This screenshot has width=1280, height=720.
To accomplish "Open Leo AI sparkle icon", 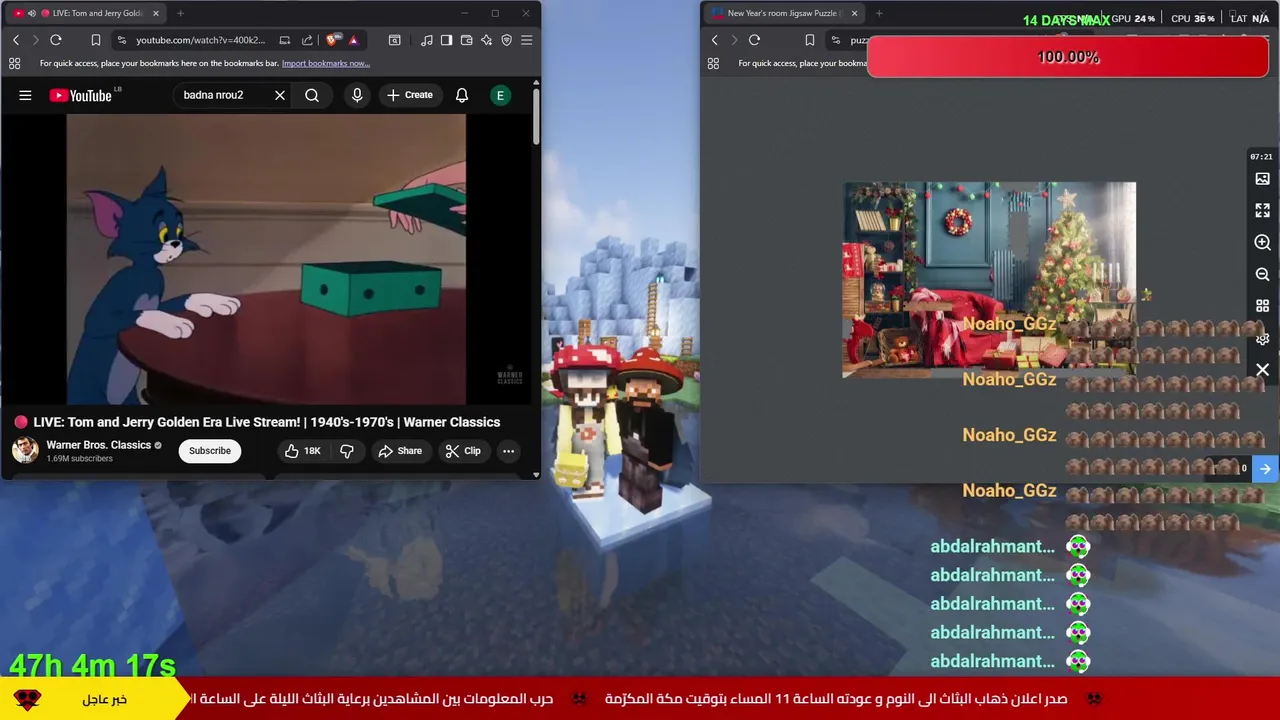I will pos(486,40).
